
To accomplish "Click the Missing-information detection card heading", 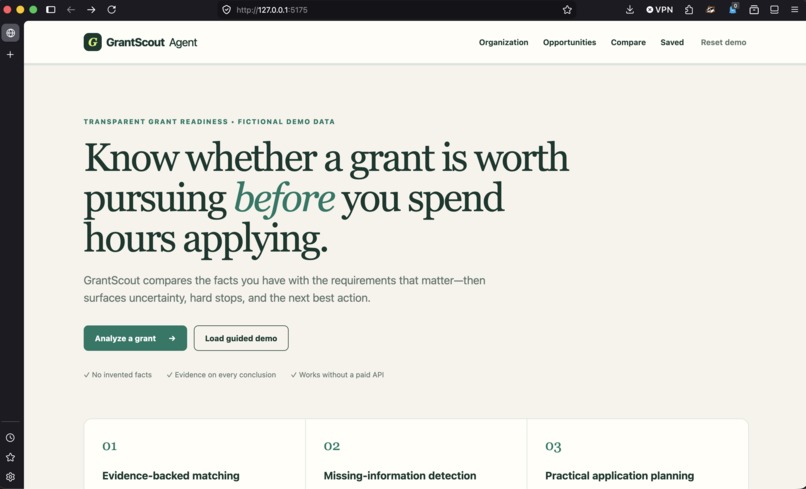I will (400, 476).
